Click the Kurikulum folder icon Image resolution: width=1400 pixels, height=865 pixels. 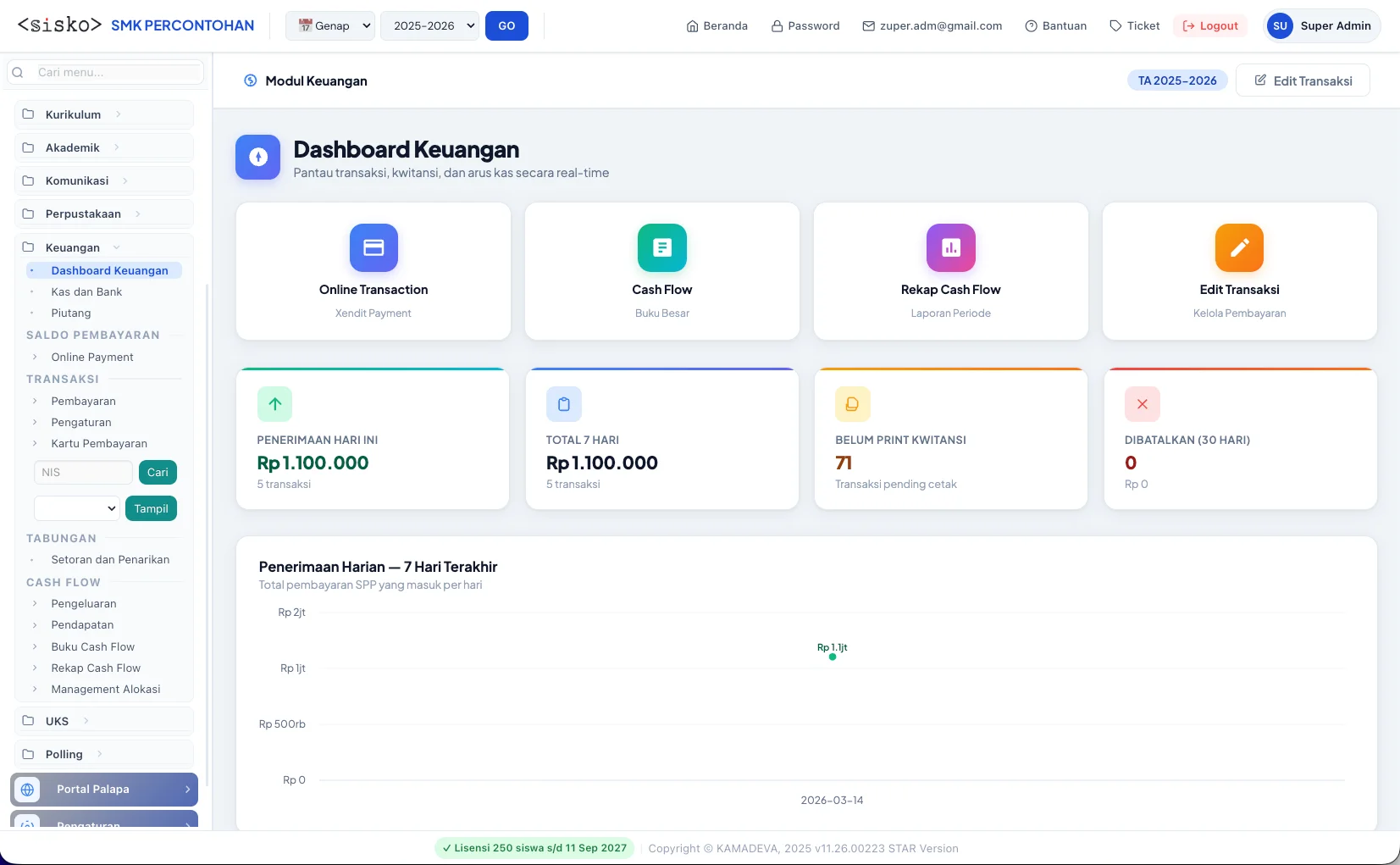click(x=28, y=114)
